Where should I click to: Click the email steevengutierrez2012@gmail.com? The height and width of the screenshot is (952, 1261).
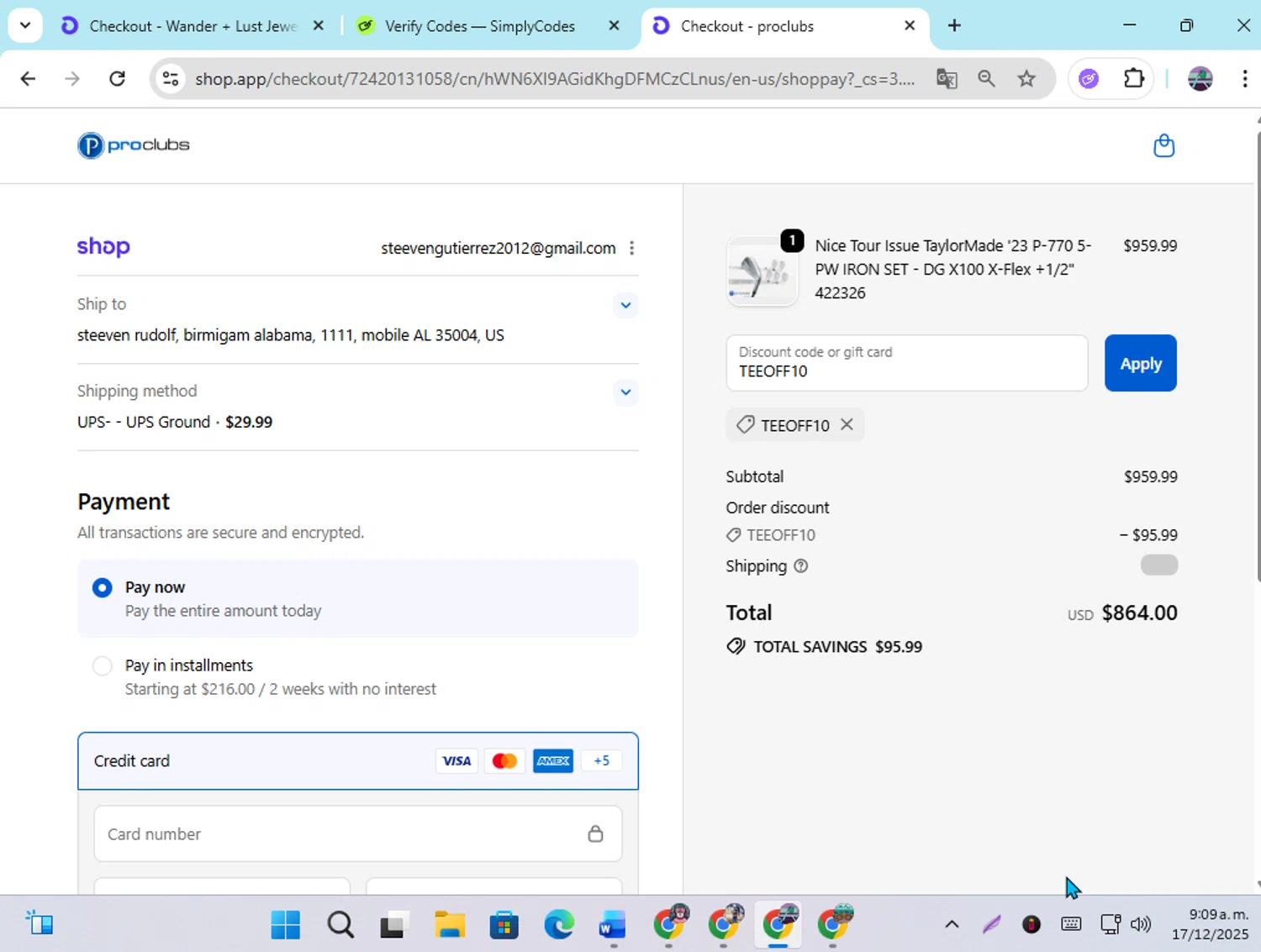499,248
